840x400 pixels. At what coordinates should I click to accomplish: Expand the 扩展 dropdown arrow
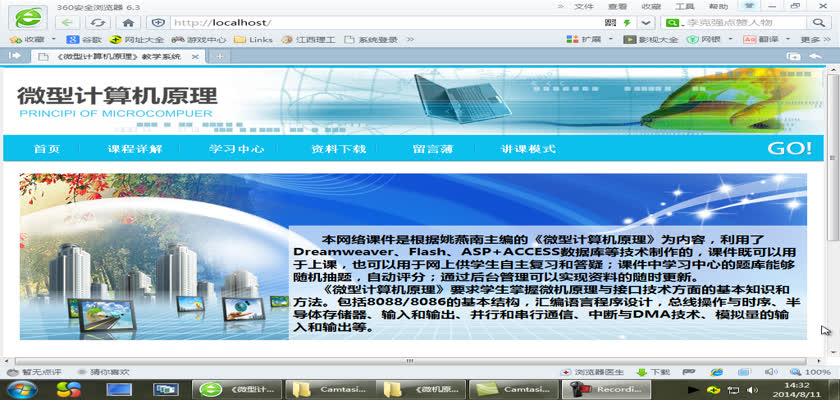[612, 40]
